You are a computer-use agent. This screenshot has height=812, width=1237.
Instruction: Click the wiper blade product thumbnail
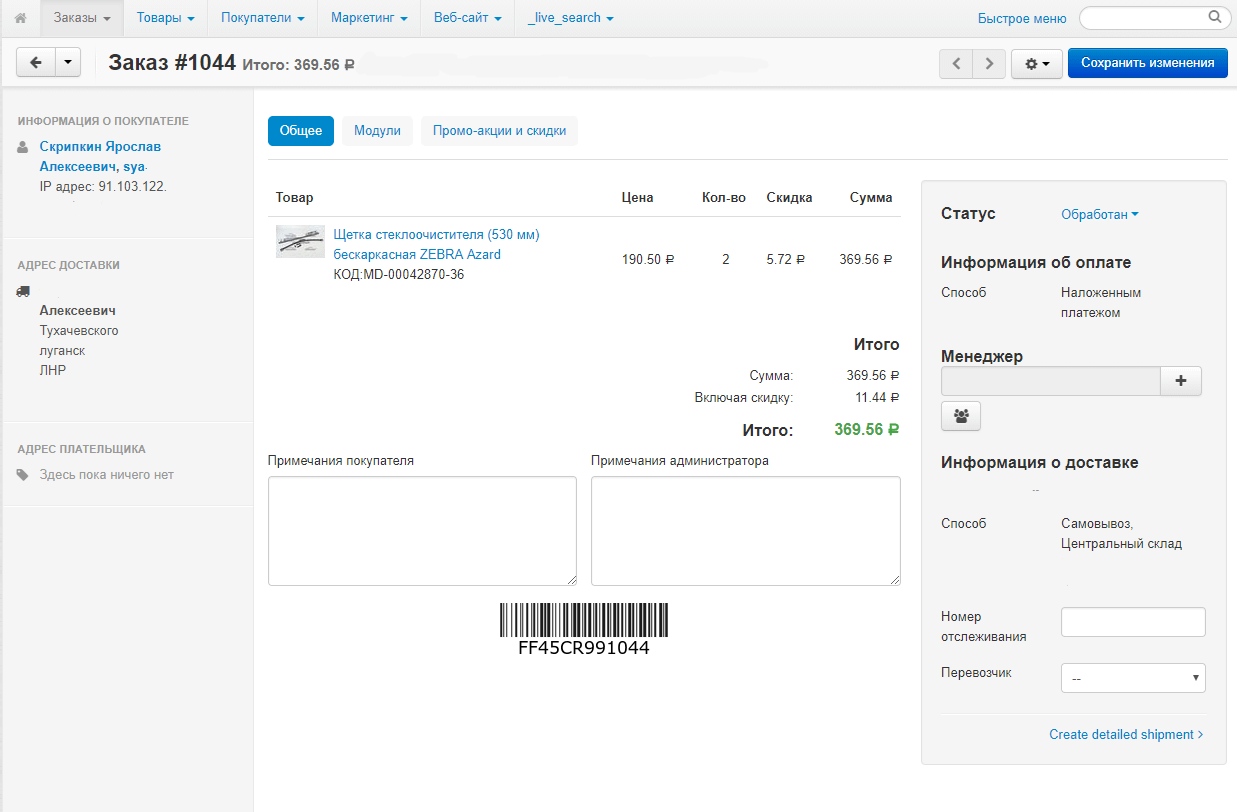coord(300,242)
